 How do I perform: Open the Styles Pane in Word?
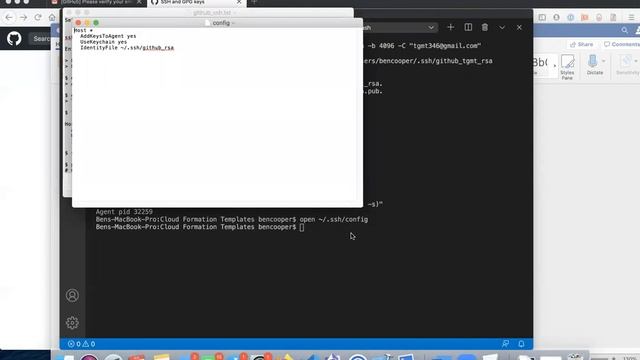[x=567, y=66]
